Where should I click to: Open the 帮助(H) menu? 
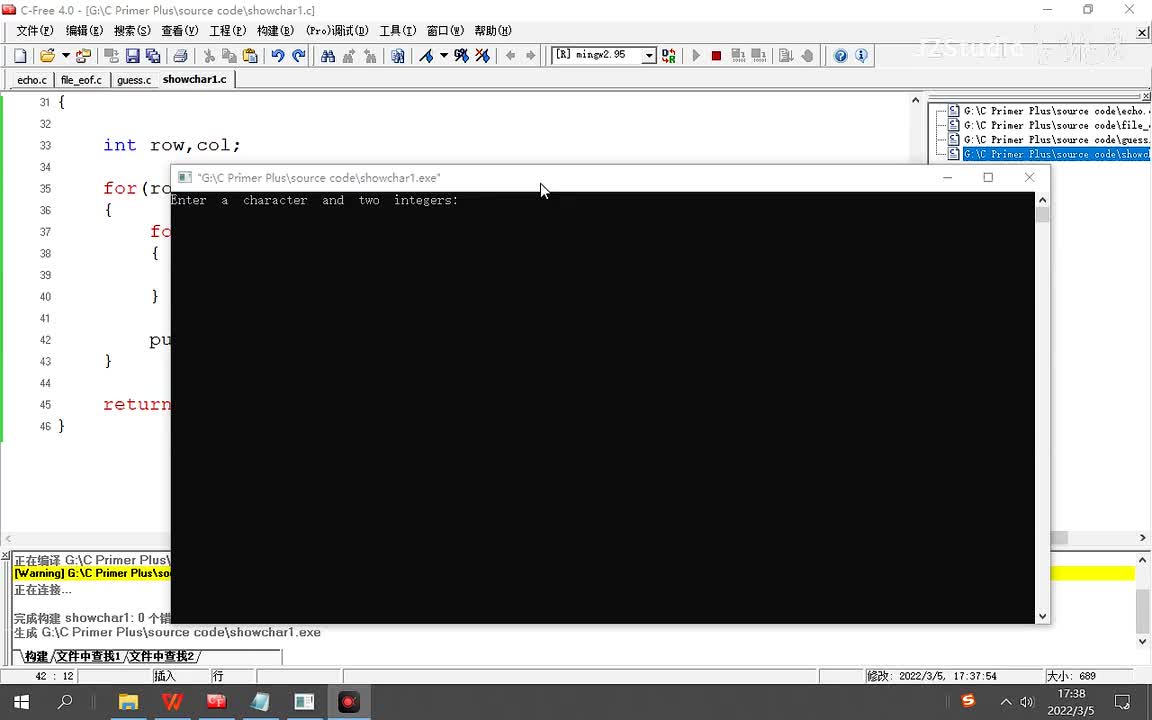pos(493,31)
